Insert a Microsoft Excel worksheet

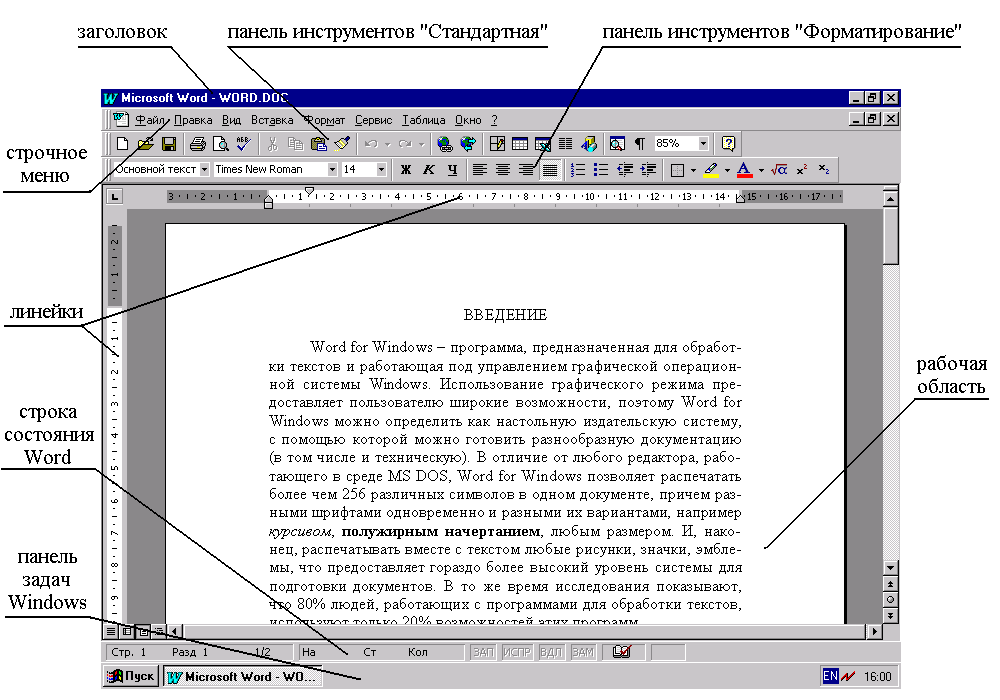543,144
